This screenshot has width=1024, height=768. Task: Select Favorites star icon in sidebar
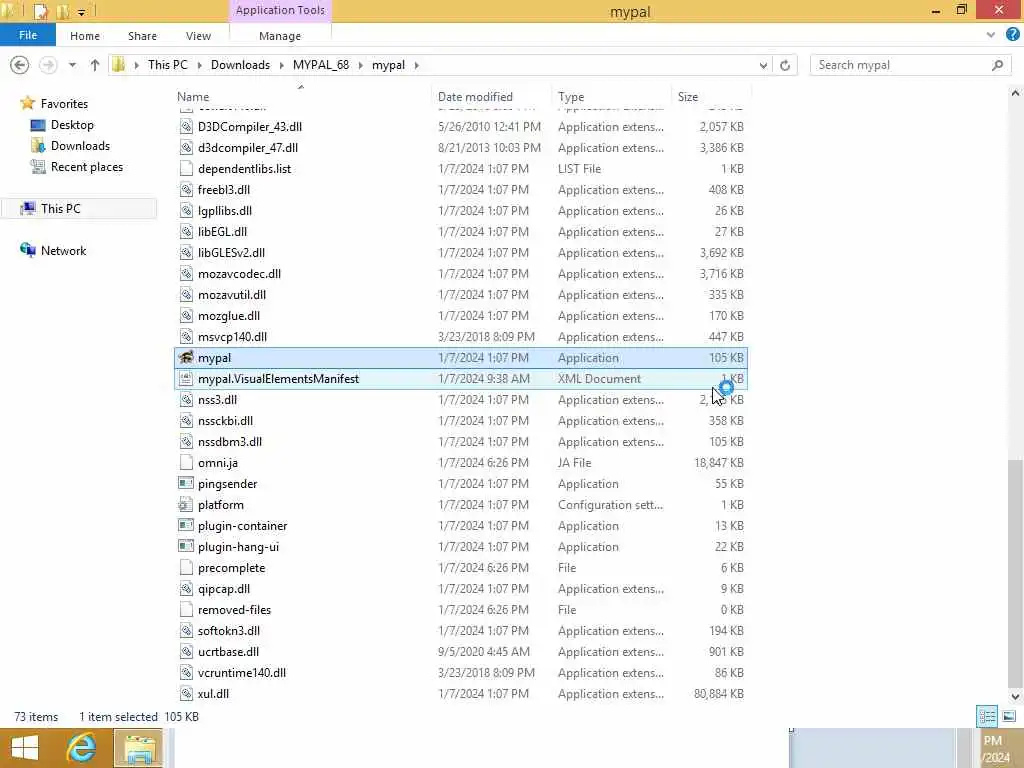(x=27, y=103)
